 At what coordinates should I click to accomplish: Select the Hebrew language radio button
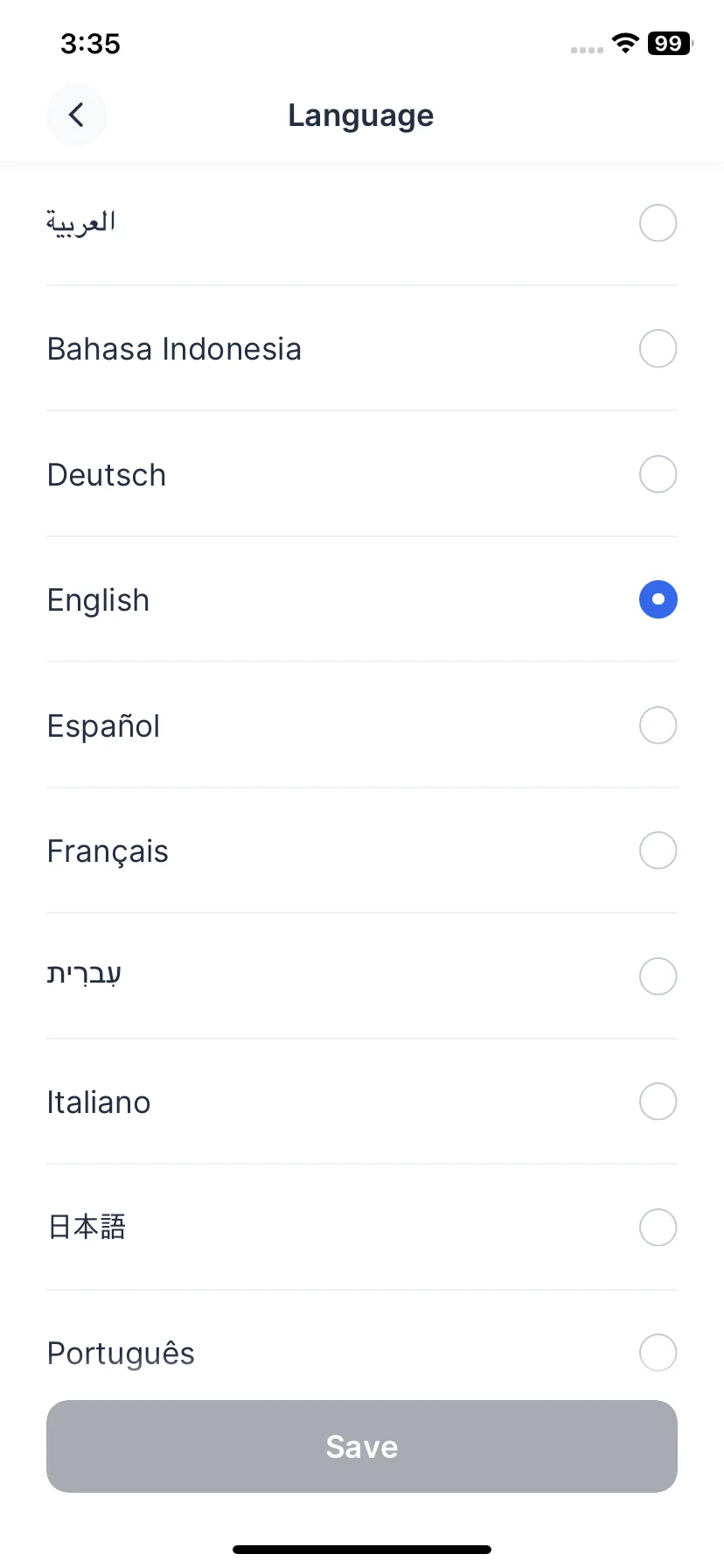tap(658, 976)
